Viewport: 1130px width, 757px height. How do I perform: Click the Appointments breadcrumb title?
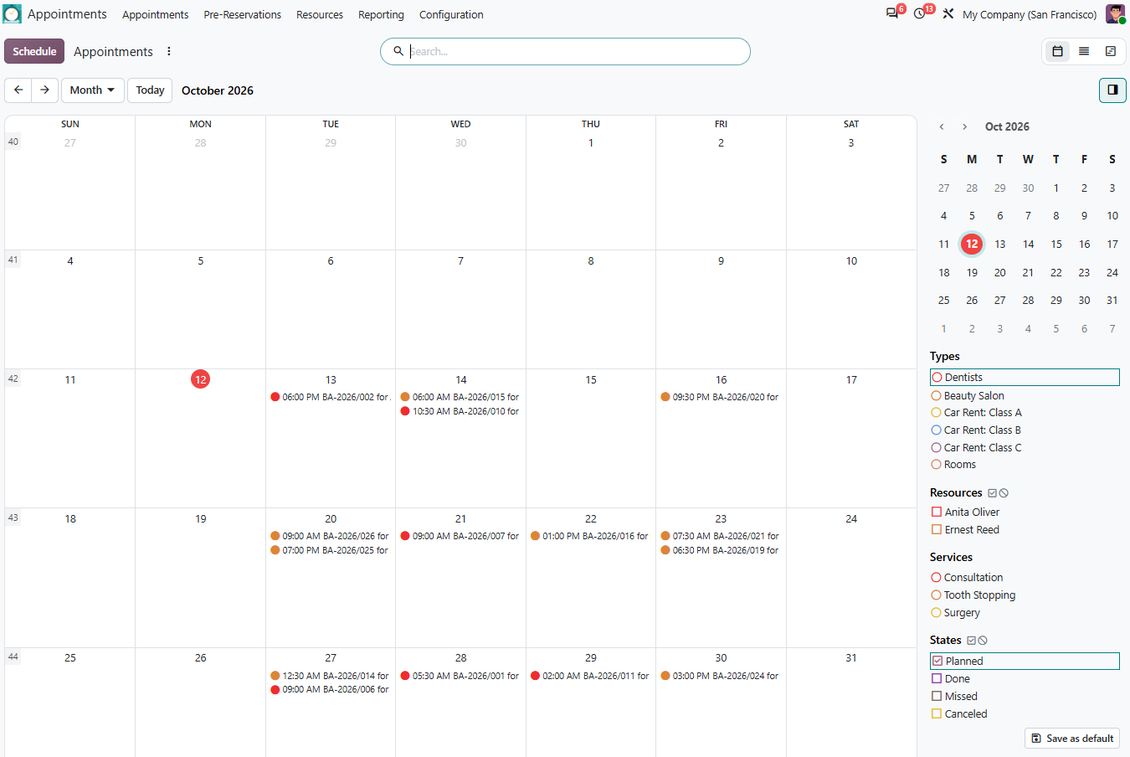pos(113,51)
